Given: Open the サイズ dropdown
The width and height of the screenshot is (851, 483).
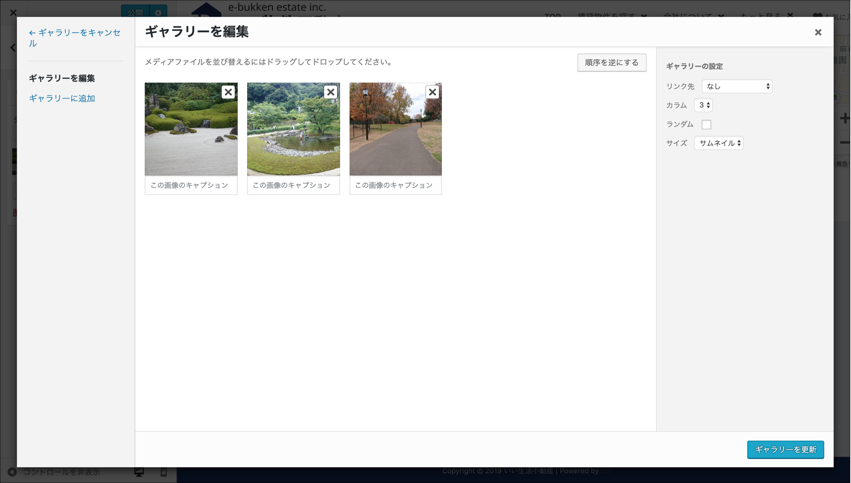Looking at the screenshot, I should [718, 143].
